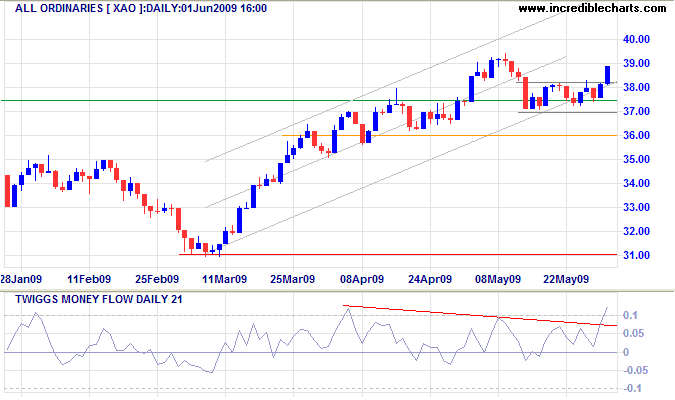Select the 0.1 money flow axis label
Screen dimensions: 675x400
point(631,316)
